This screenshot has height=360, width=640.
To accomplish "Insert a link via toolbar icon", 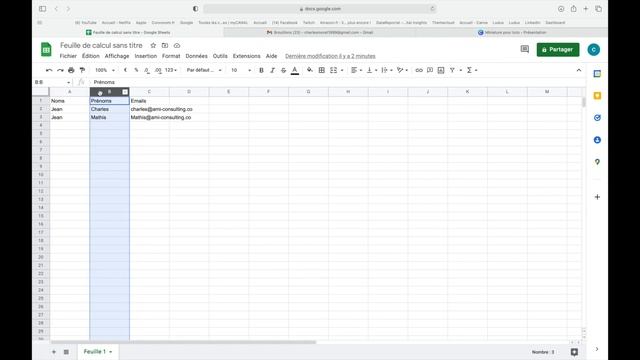I will pyautogui.click(x=419, y=70).
